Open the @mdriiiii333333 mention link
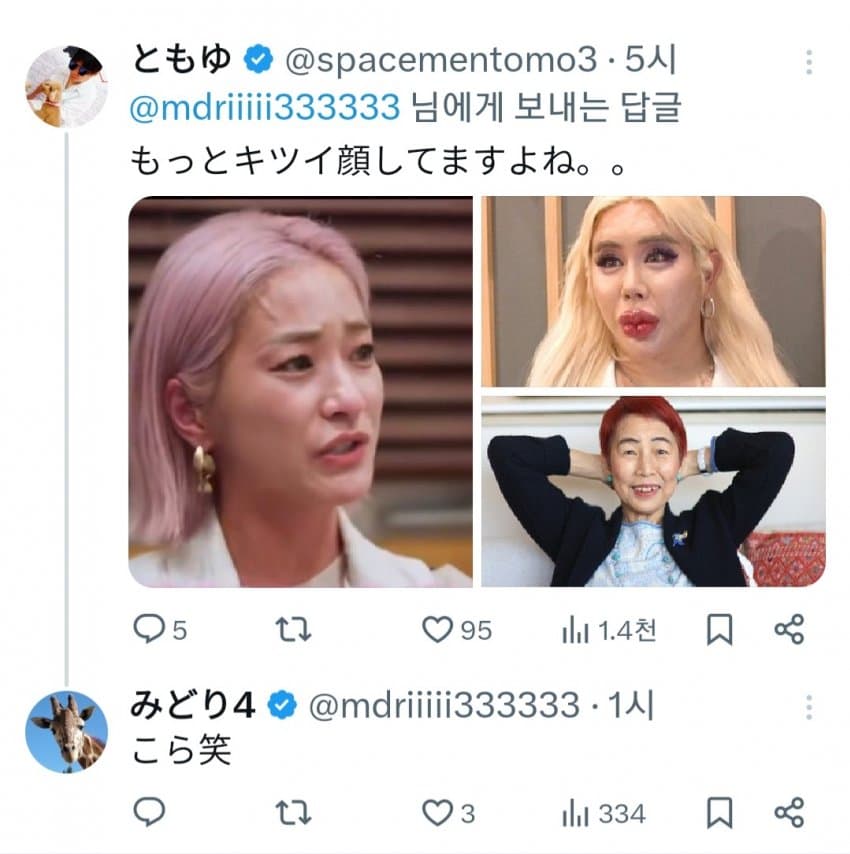Image resolution: width=850 pixels, height=854 pixels. (x=267, y=106)
